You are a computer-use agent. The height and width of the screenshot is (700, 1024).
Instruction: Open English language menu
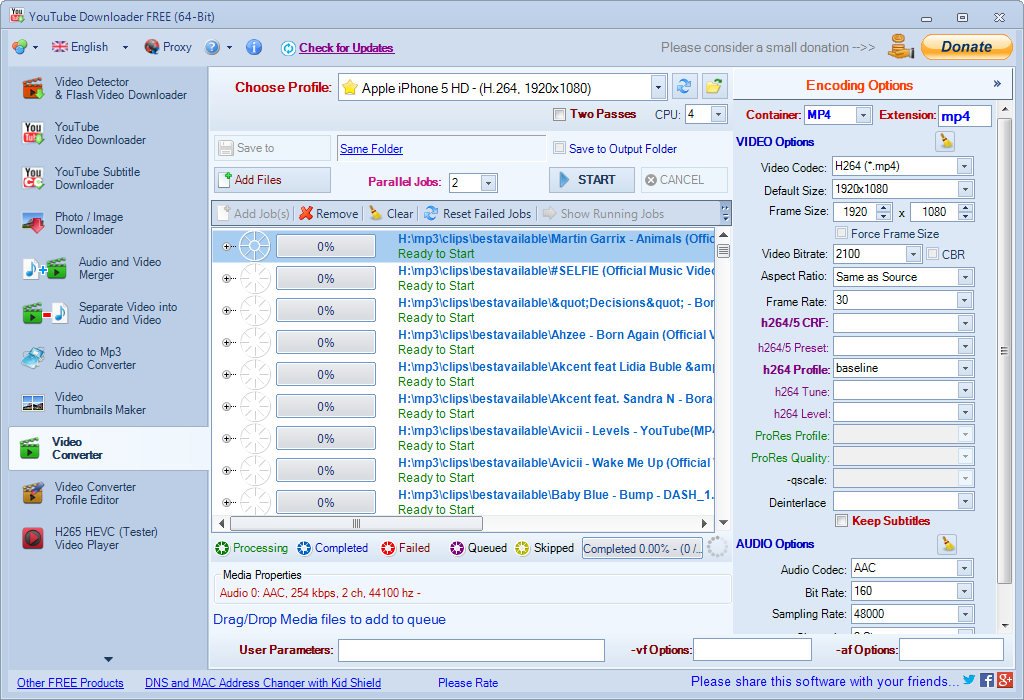point(90,47)
